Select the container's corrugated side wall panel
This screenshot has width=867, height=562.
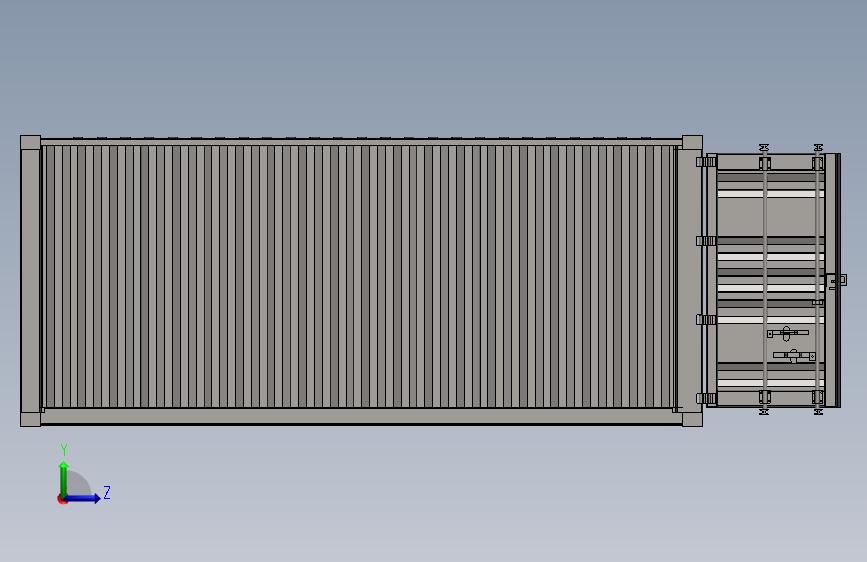pos(358,277)
